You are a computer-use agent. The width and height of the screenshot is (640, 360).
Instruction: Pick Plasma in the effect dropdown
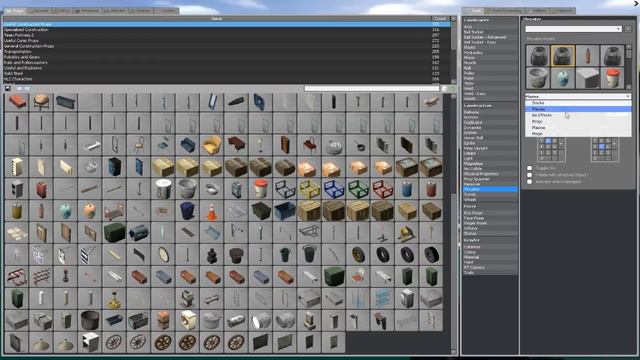coord(578,127)
